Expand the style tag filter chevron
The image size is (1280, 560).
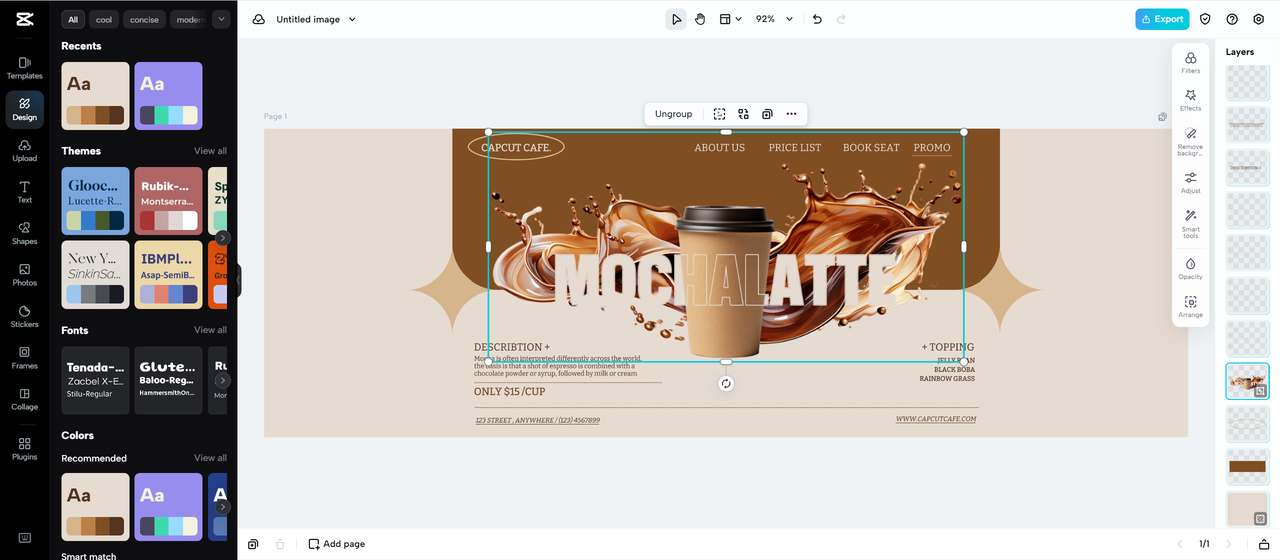click(x=221, y=19)
